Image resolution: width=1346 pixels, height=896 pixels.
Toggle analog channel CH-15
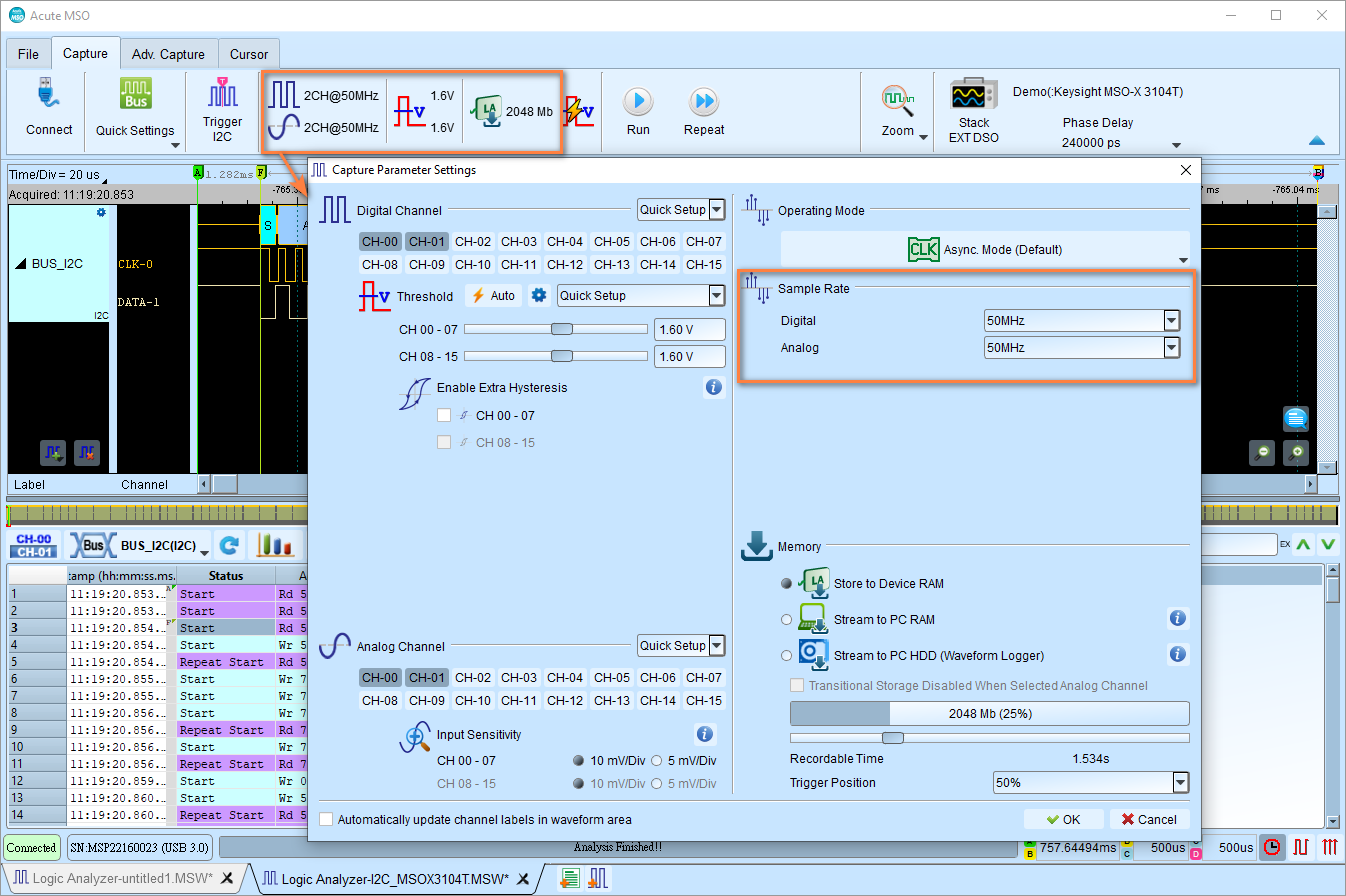tap(704, 700)
